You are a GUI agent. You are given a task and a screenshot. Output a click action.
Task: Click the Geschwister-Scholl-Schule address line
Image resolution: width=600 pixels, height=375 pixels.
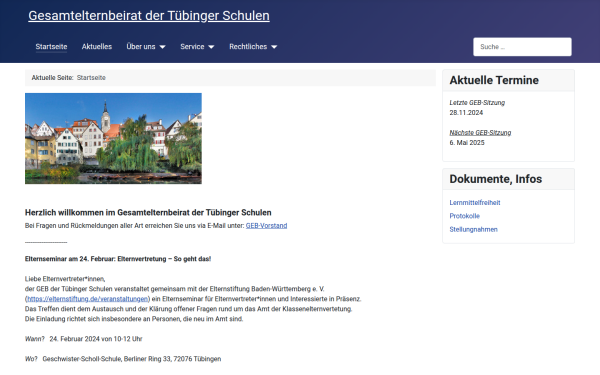pos(132,359)
